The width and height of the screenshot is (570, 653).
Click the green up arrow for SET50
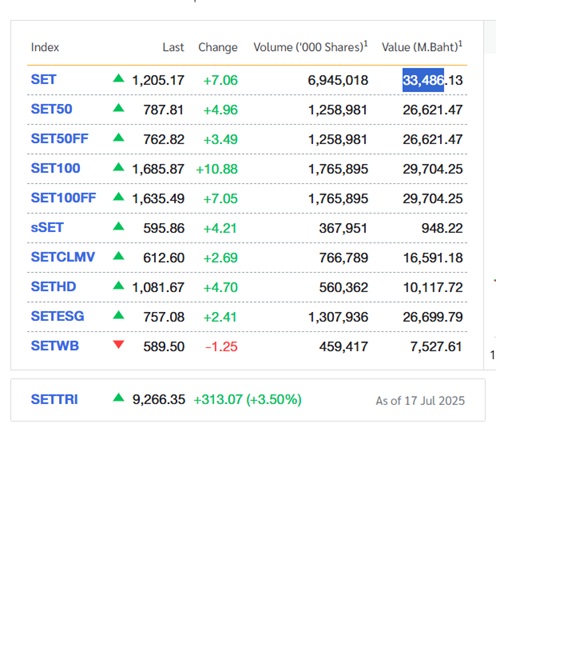119,108
